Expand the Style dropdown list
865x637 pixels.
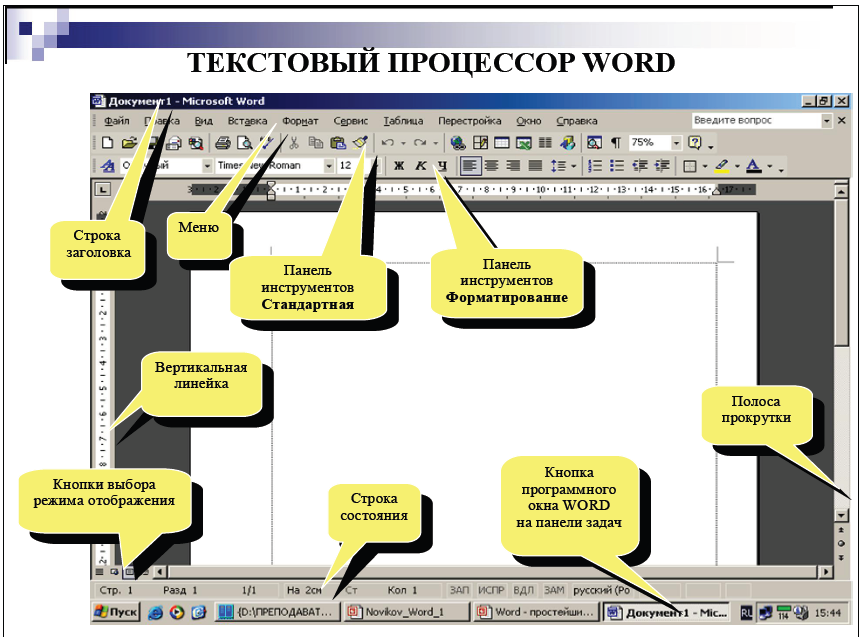point(207,165)
